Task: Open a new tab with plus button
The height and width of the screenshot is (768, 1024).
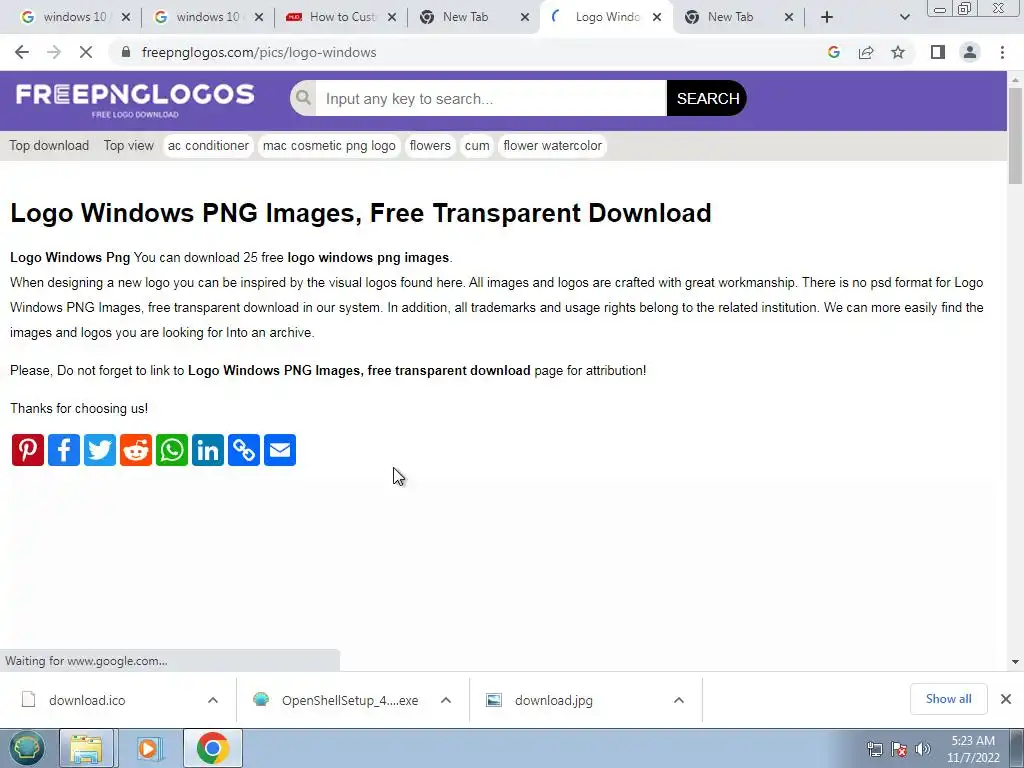Action: 827,17
